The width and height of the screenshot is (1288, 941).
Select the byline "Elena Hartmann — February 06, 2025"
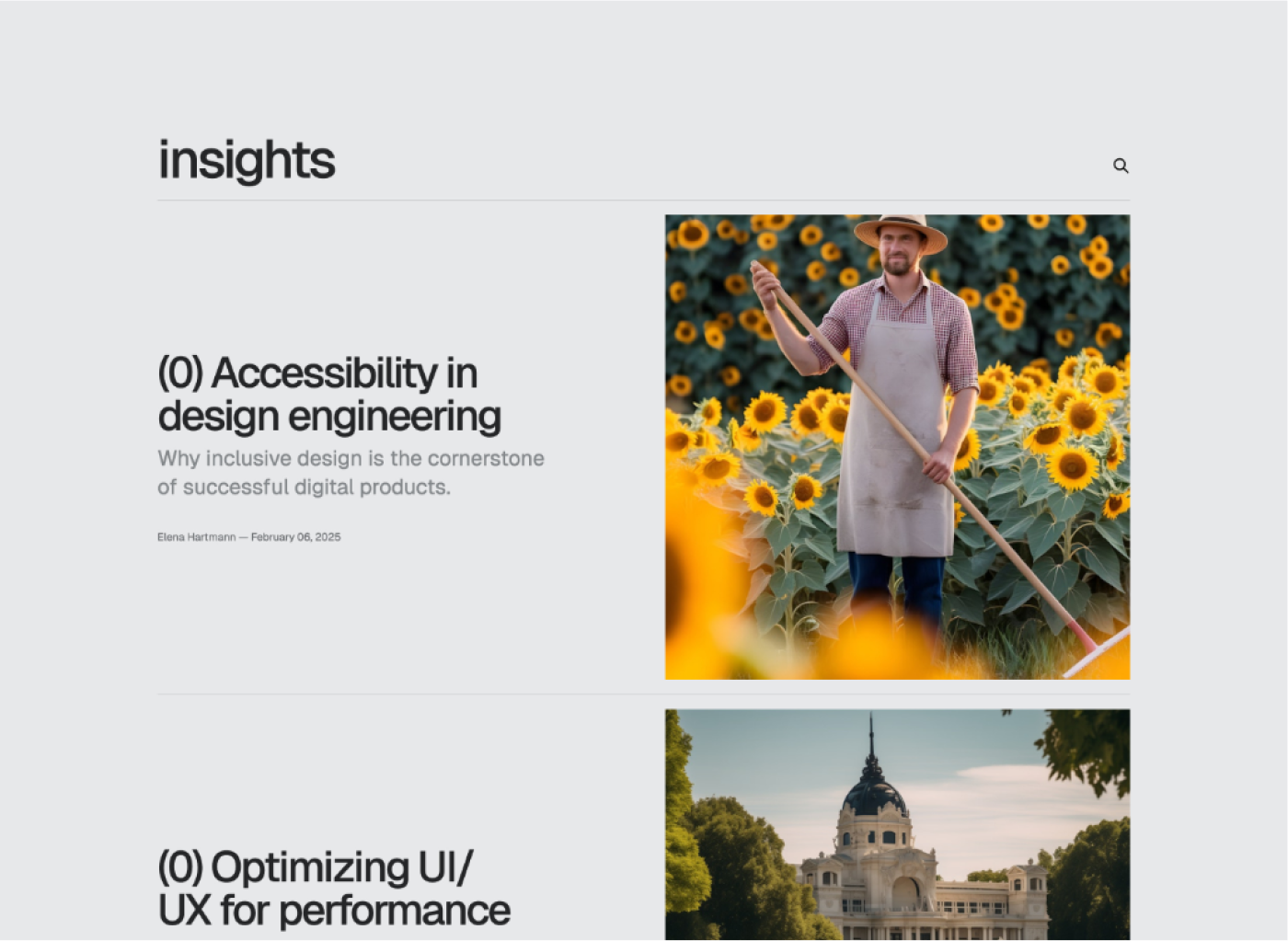(249, 537)
